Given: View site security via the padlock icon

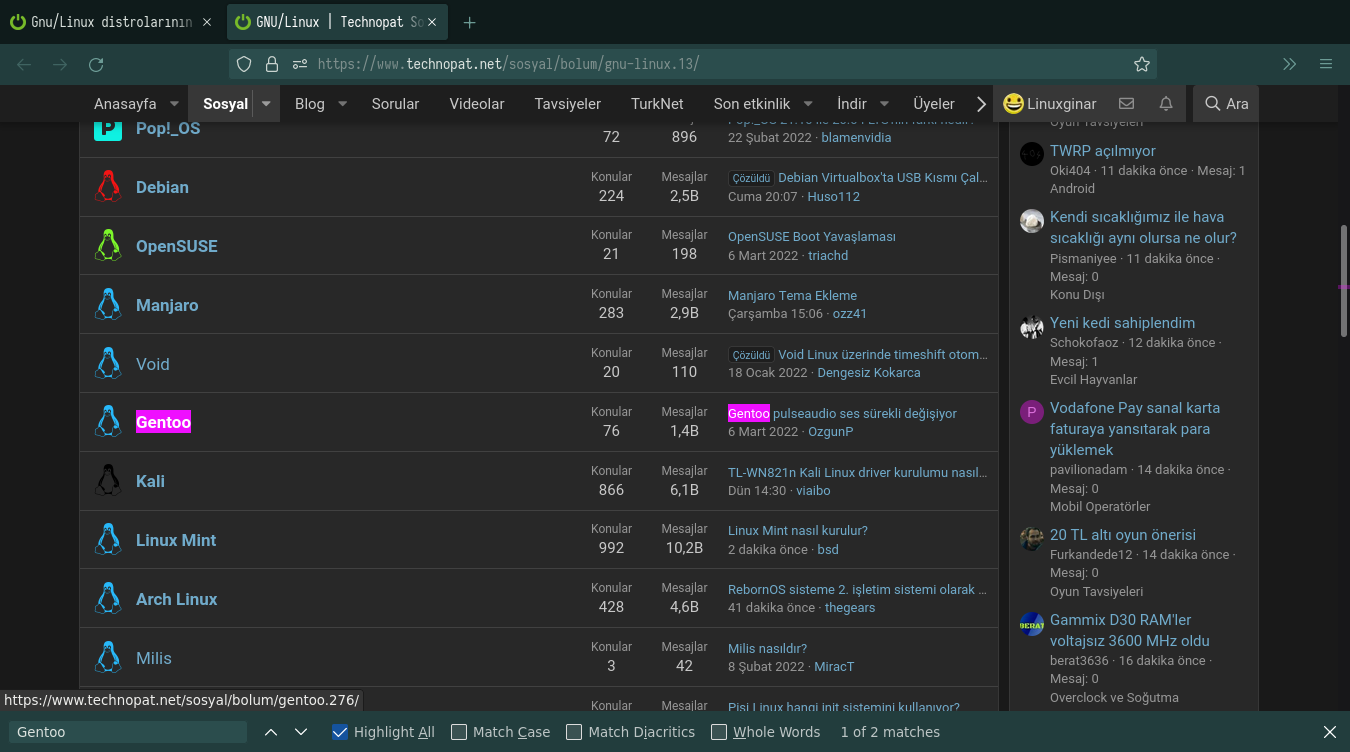Looking at the screenshot, I should [x=271, y=64].
